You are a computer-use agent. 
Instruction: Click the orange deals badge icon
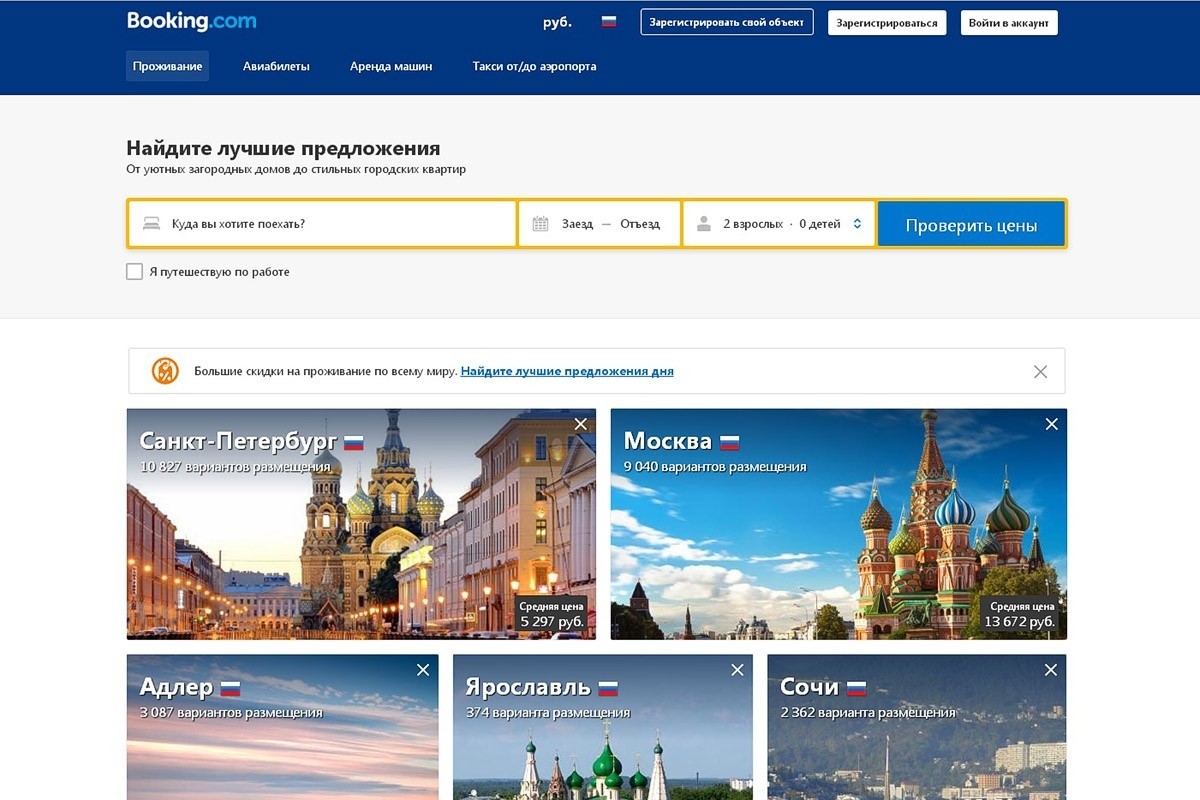(165, 371)
